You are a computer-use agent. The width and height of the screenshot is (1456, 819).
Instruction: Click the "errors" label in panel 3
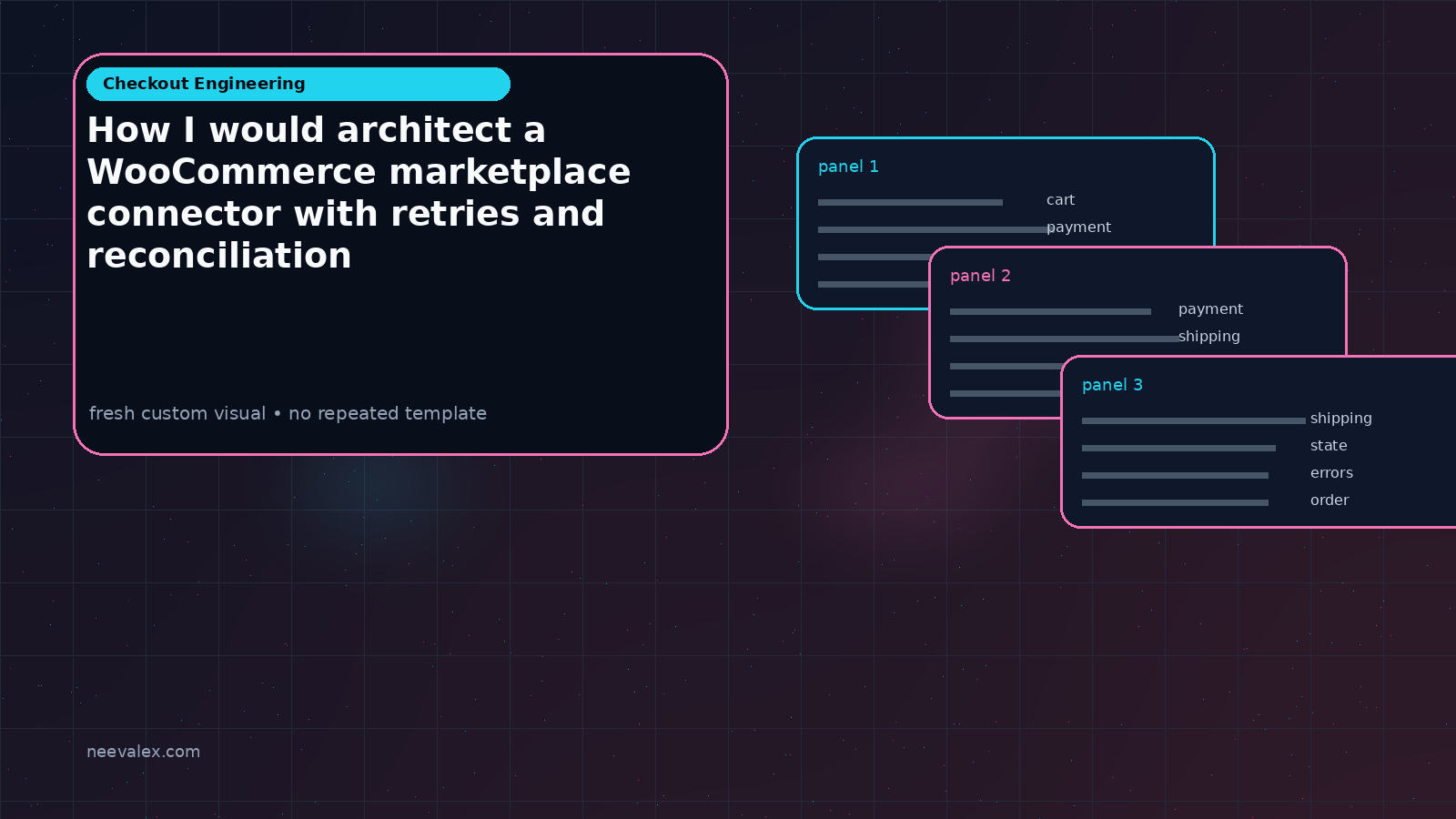1331,473
